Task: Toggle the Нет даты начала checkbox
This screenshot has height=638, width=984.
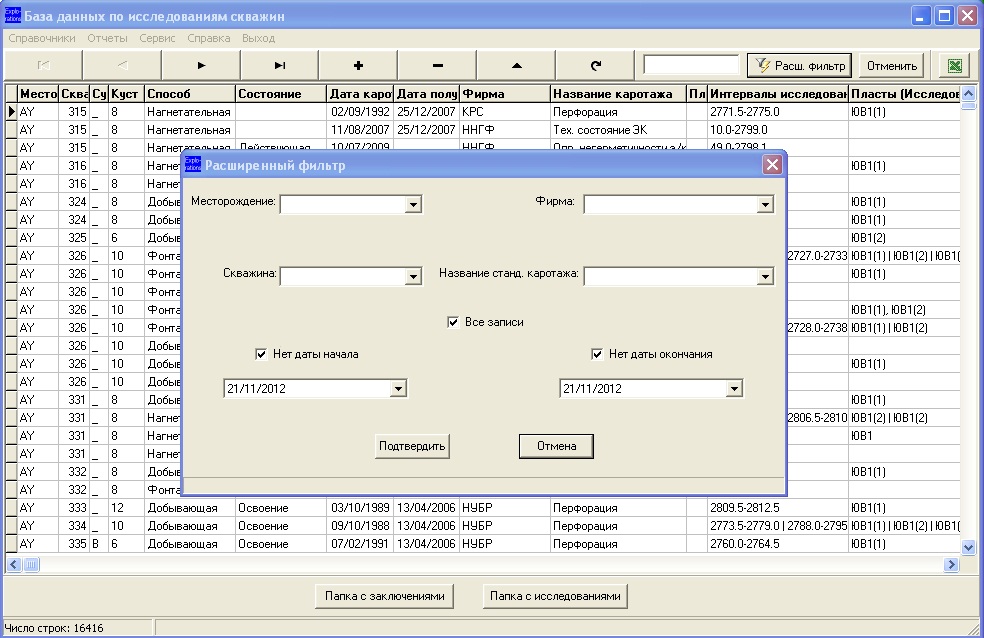Action: [x=261, y=354]
